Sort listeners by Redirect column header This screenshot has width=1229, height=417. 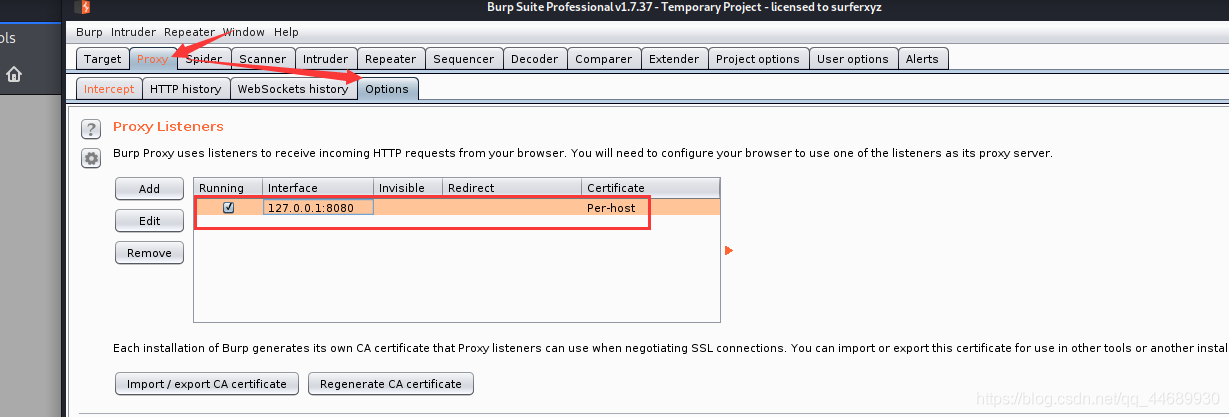pyautogui.click(x=512, y=188)
